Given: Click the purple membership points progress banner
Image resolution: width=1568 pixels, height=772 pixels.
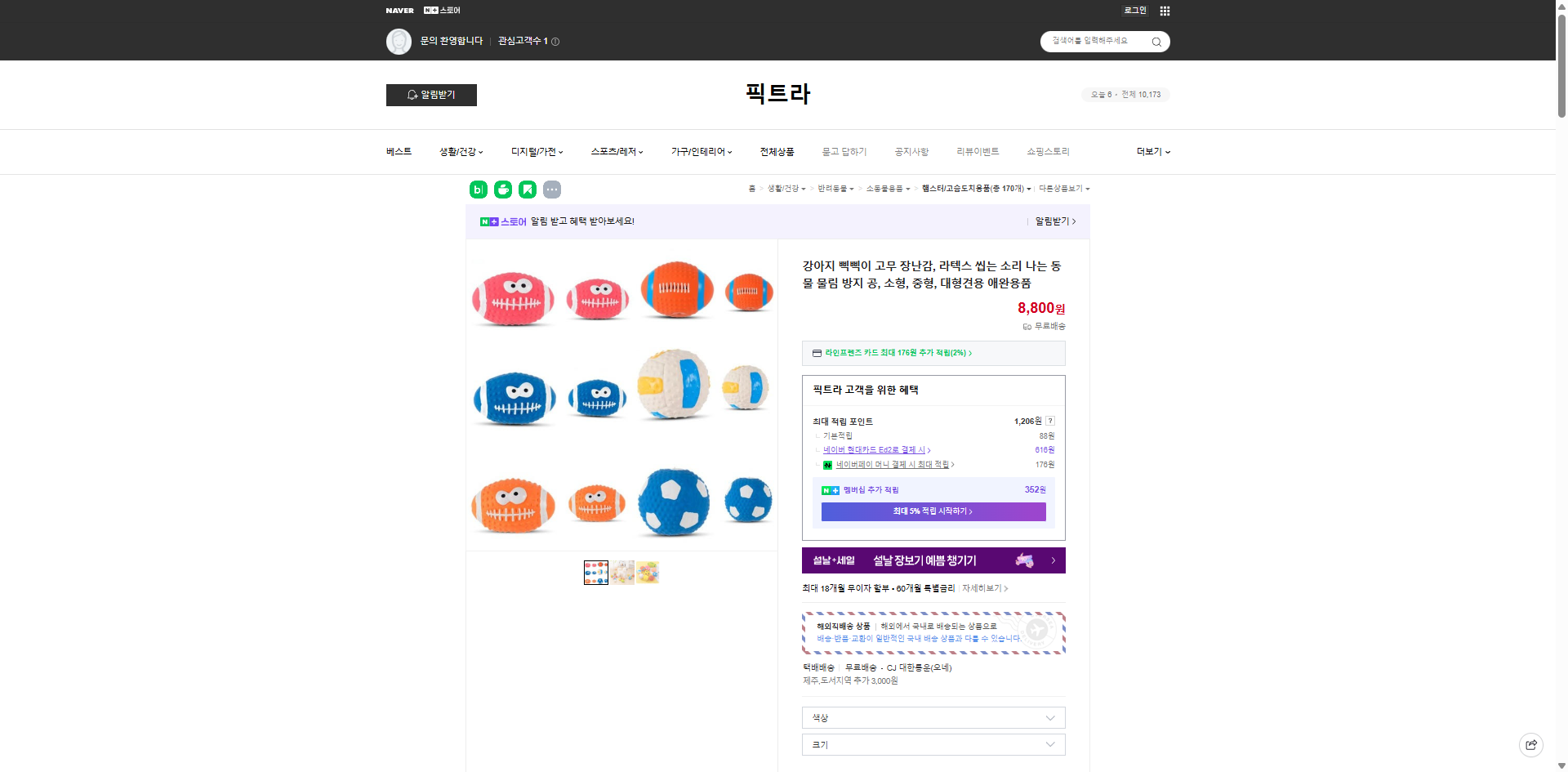Looking at the screenshot, I should 933,490.
